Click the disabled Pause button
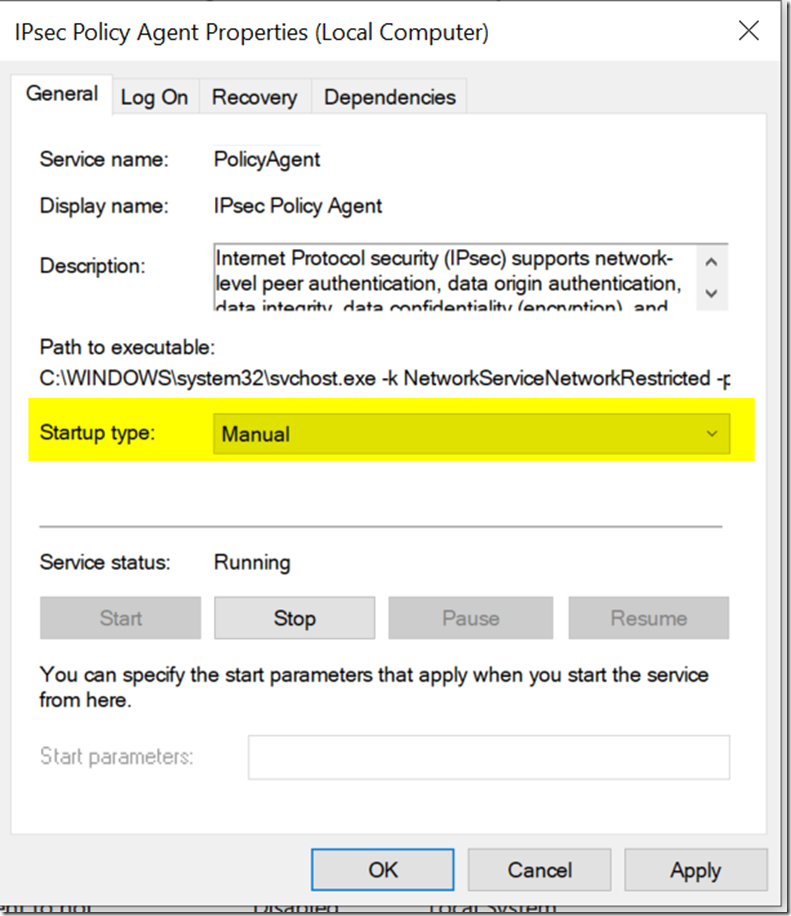 click(x=470, y=618)
